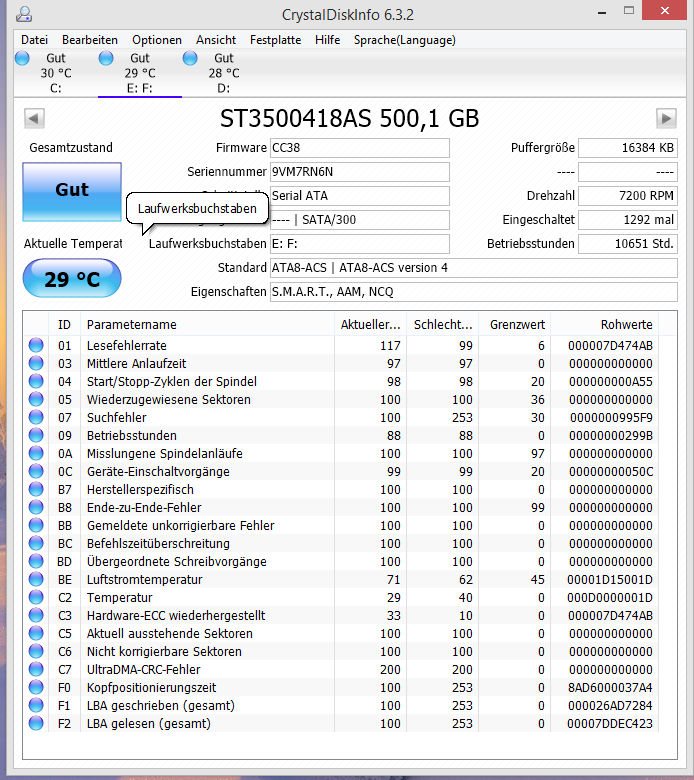Open the Optionen menu
Viewport: 694px width, 780px height.
pyautogui.click(x=157, y=40)
